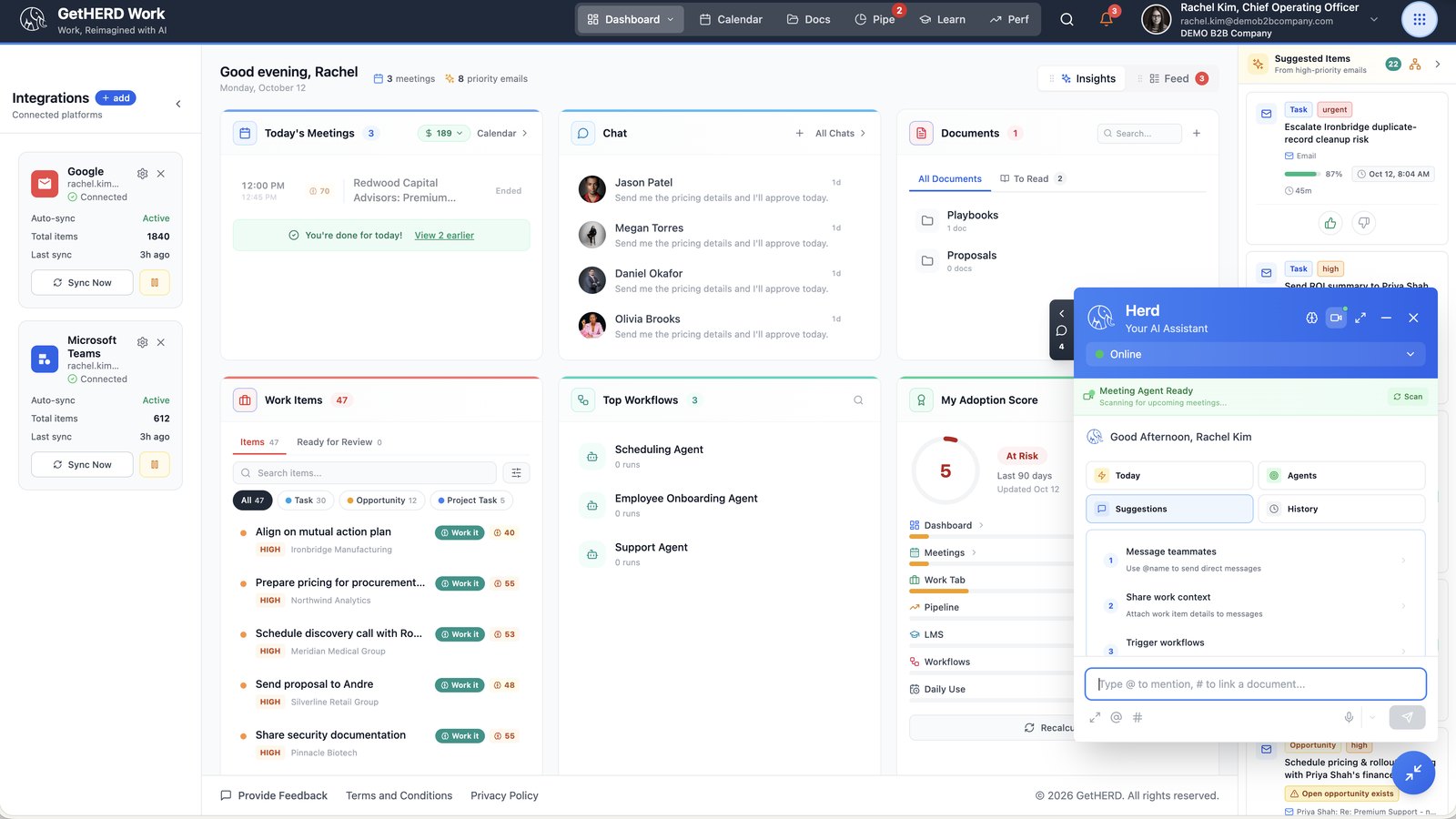Click add button next to Integrations
The width and height of the screenshot is (1456, 819).
pos(116,98)
